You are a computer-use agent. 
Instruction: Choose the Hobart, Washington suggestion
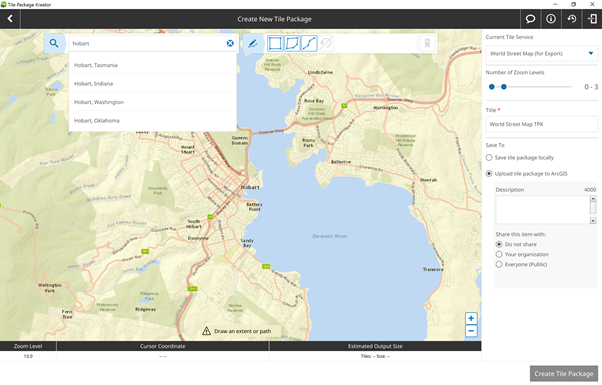click(152, 102)
